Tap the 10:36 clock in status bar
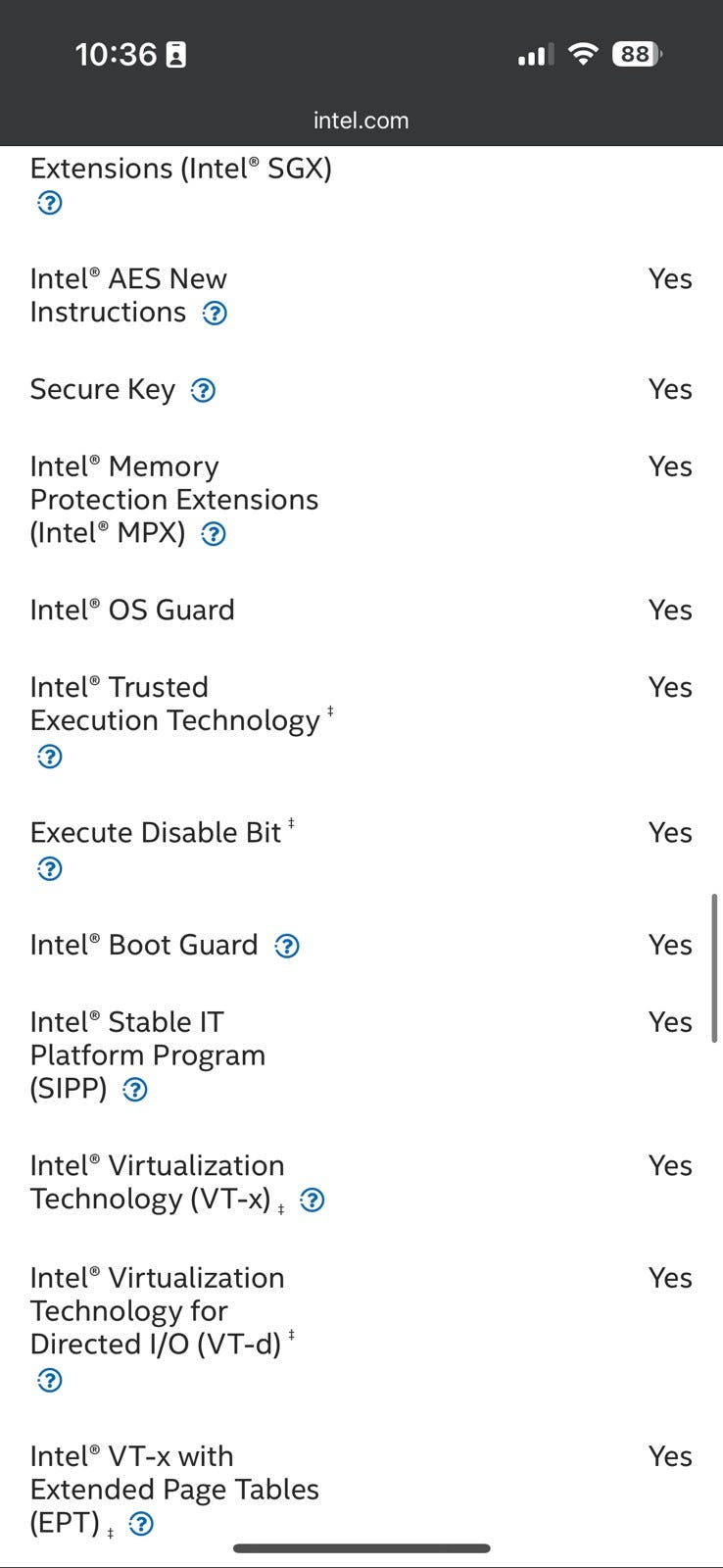The height and width of the screenshot is (1568, 723). coord(116,54)
